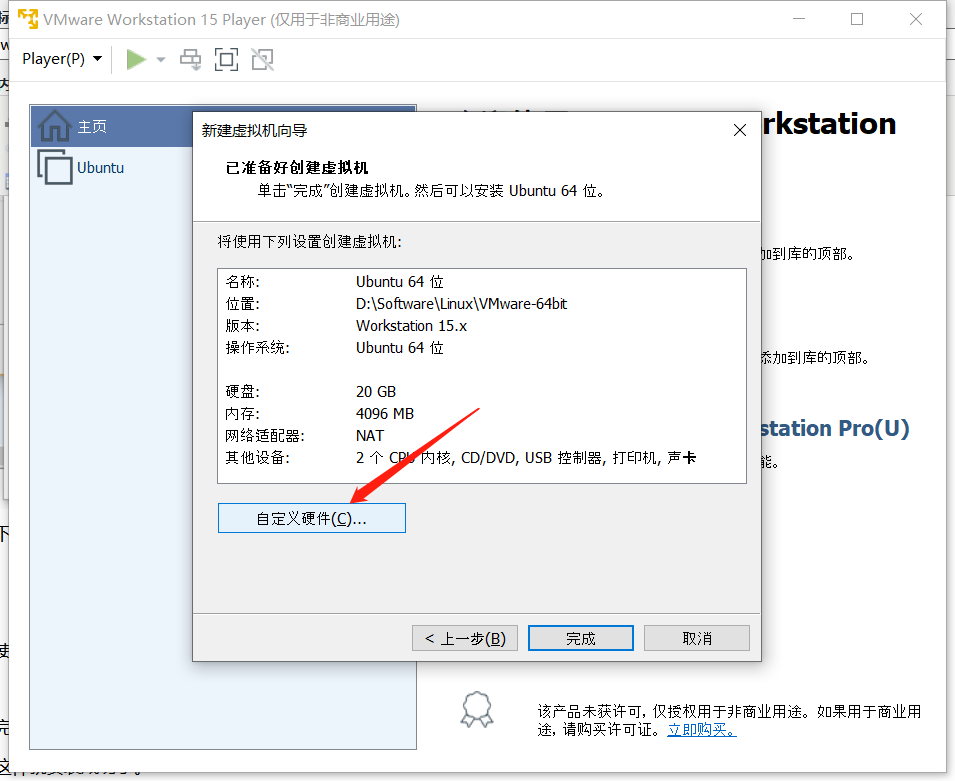Screen dimensions: 955x781
Task: Click the Ubuntu VM icon in the sidebar
Action: (x=55, y=166)
